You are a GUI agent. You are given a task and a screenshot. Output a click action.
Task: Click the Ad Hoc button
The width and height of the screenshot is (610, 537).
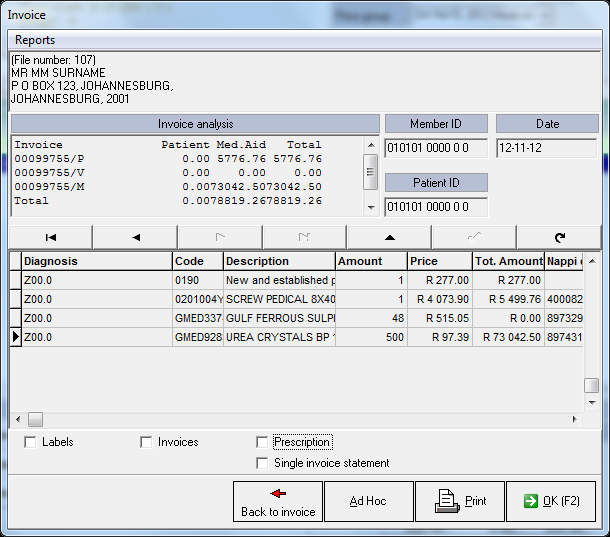click(367, 501)
